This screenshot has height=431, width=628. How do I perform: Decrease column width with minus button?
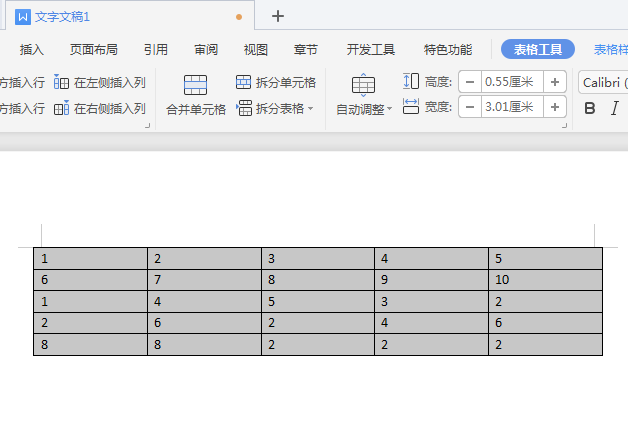pos(469,107)
